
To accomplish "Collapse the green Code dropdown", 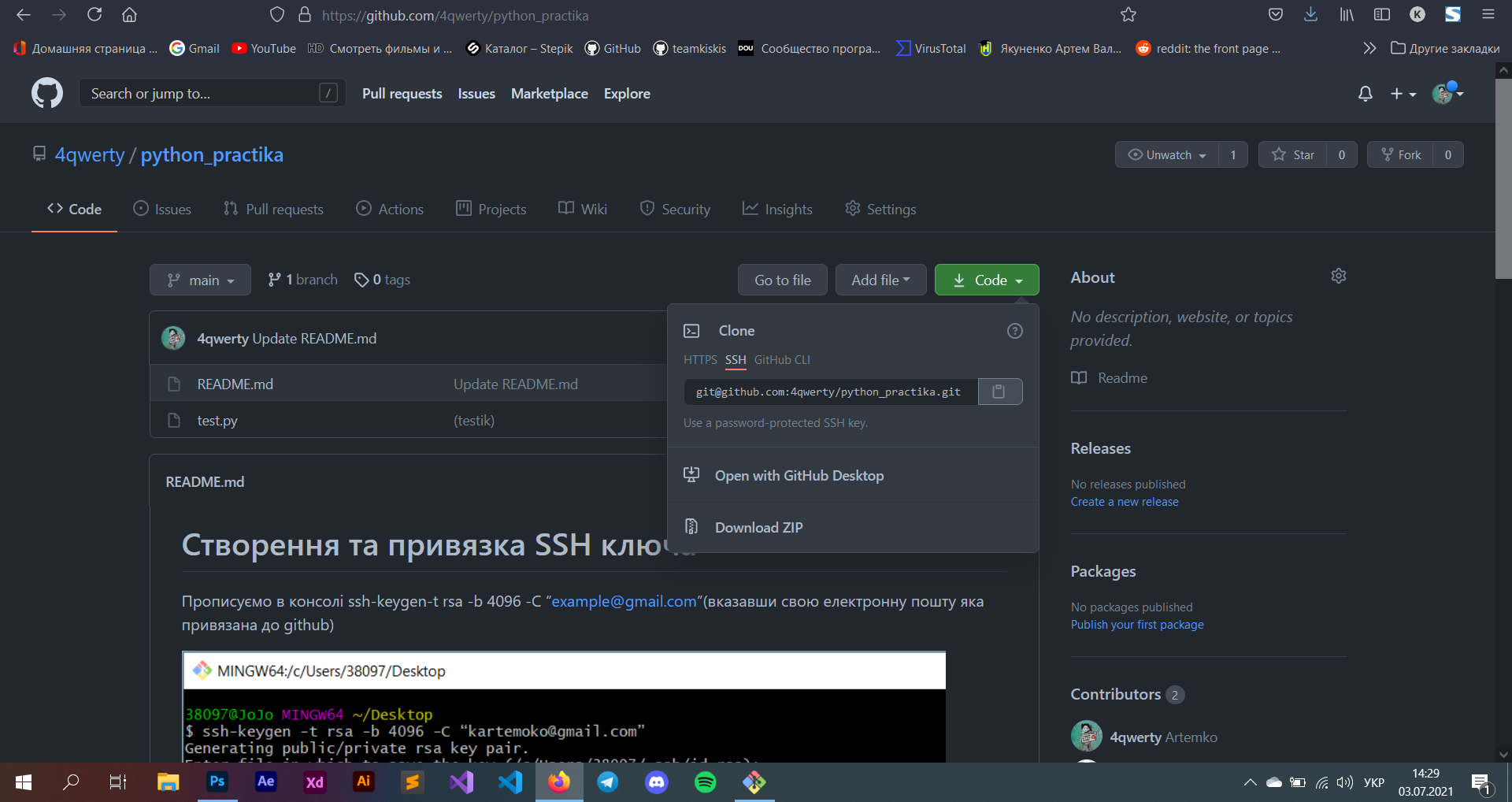I will pyautogui.click(x=987, y=280).
